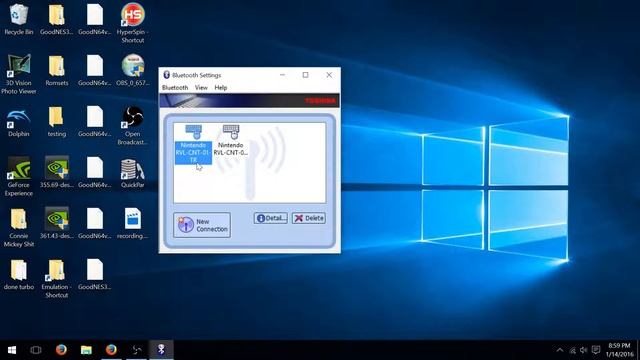
Task: Select the GeForce Experience icon
Action: [18, 176]
